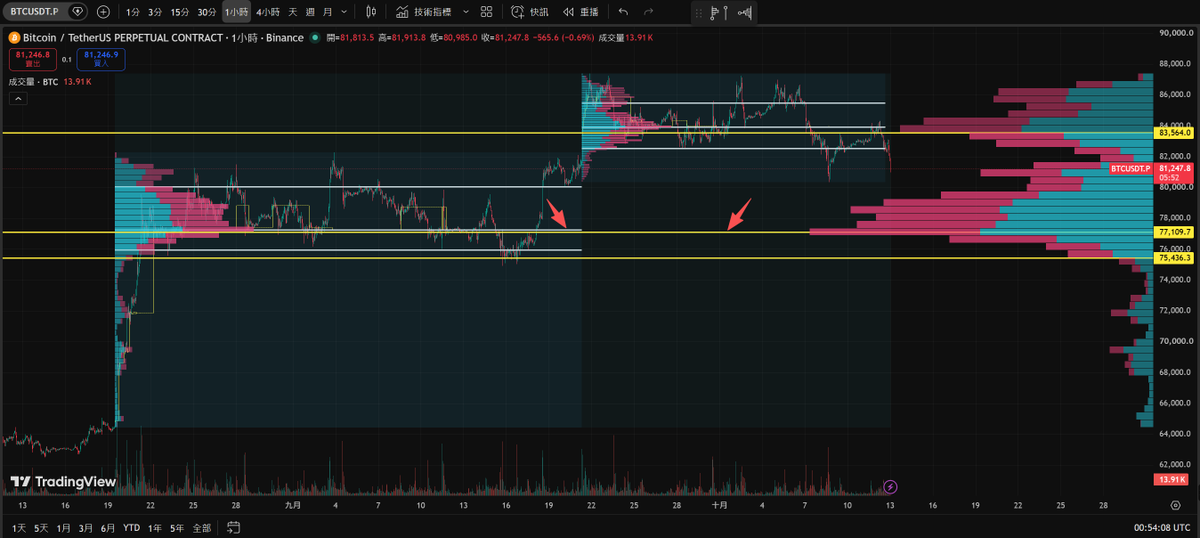Click the purple lightning bolt icon
This screenshot has width=1200, height=538.
tap(891, 487)
